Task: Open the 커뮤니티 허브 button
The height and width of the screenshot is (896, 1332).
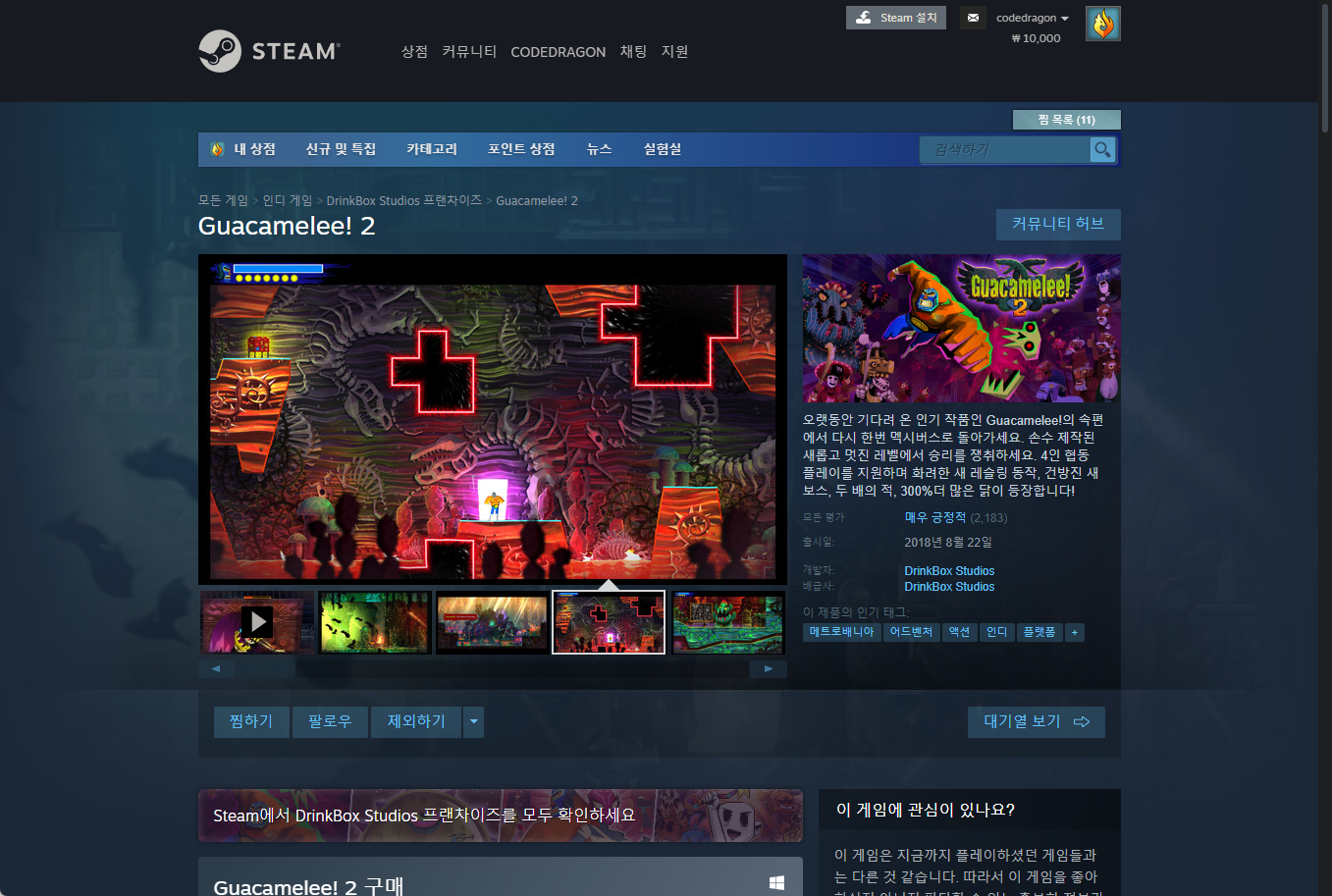Action: tap(1058, 224)
